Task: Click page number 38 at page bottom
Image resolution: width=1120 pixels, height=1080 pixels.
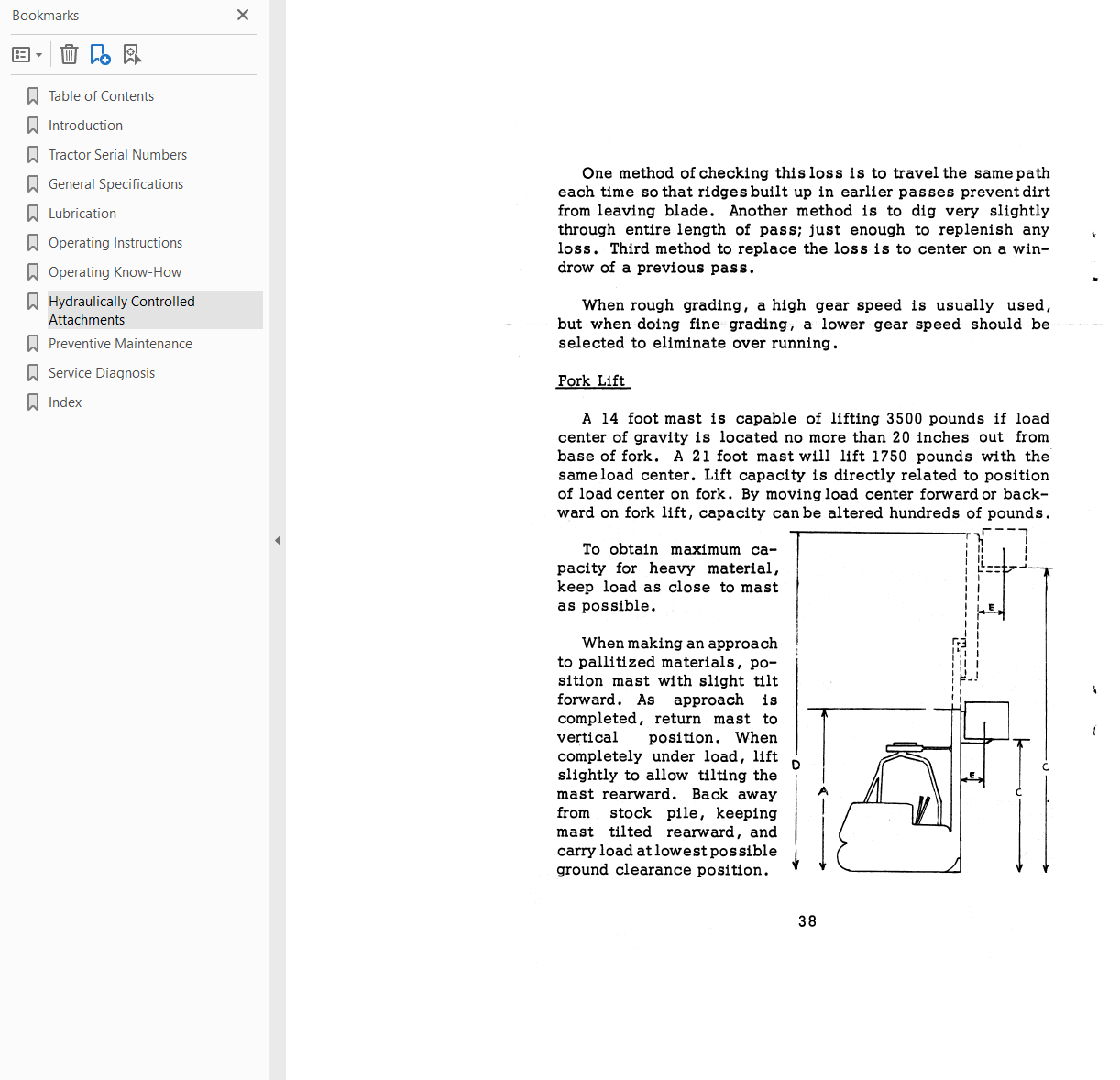Action: pyautogui.click(x=807, y=921)
